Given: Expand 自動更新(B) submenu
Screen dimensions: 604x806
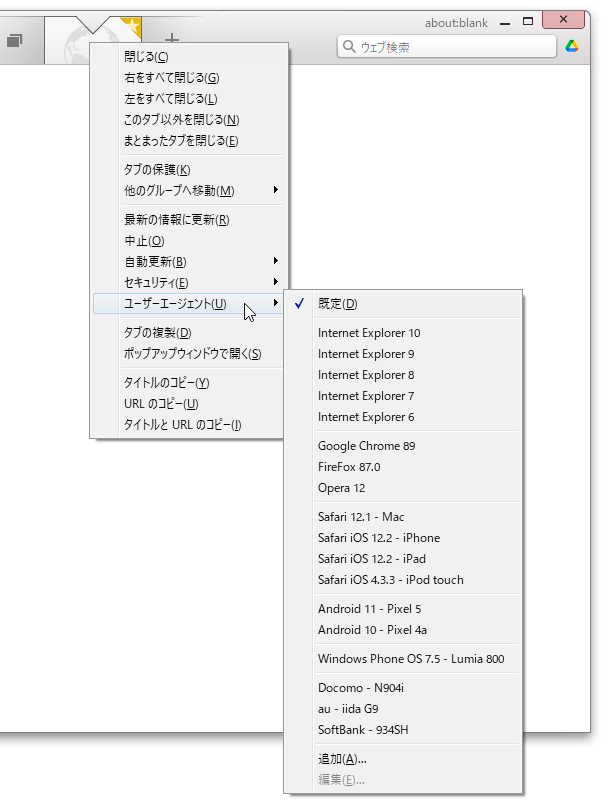Looking at the screenshot, I should pos(188,262).
